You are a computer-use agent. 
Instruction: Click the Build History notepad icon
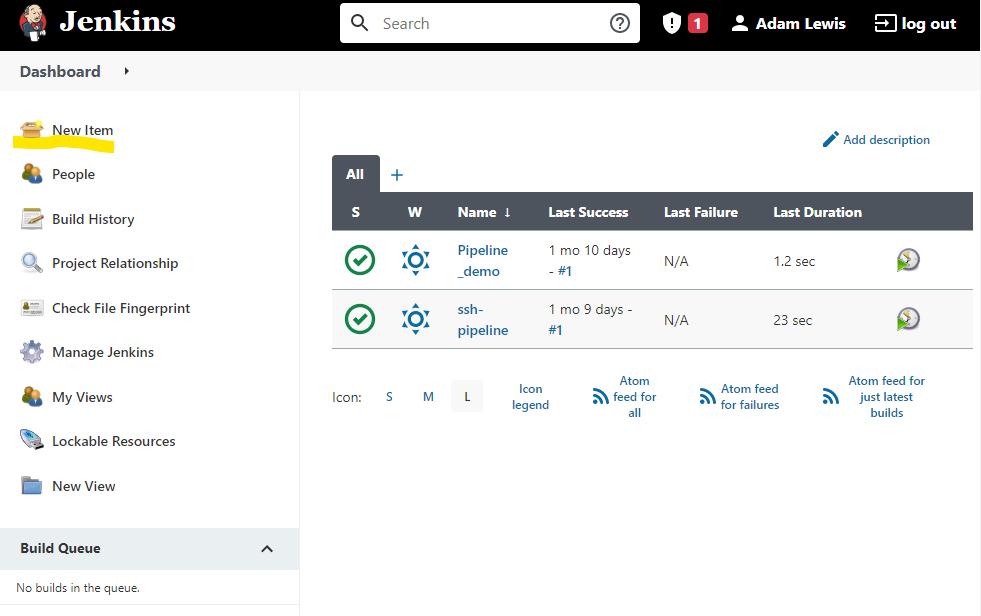[x=31, y=219]
